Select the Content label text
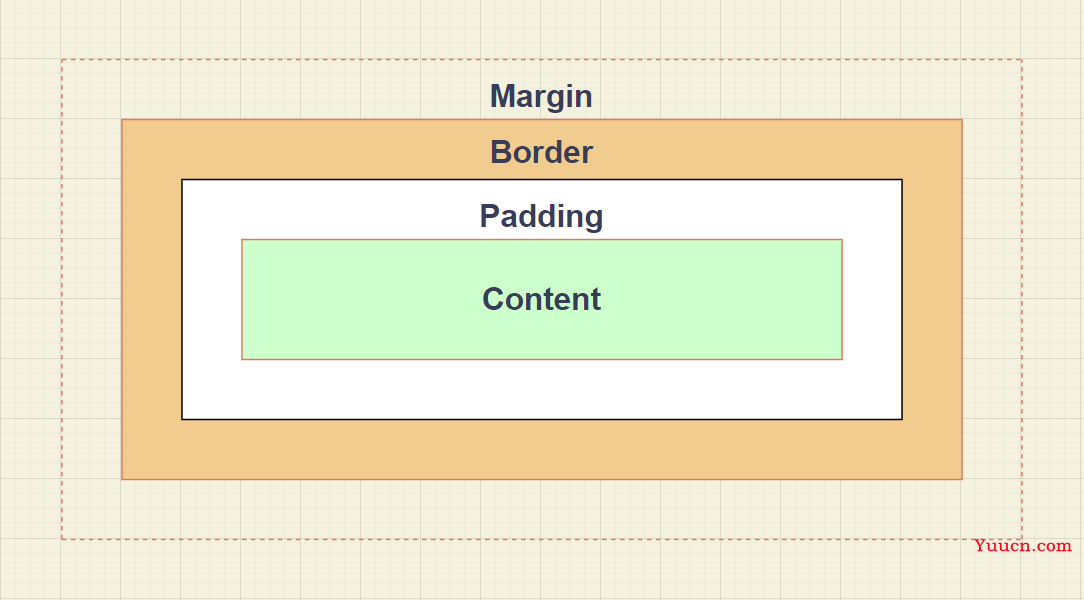This screenshot has height=600, width=1084. (x=541, y=299)
